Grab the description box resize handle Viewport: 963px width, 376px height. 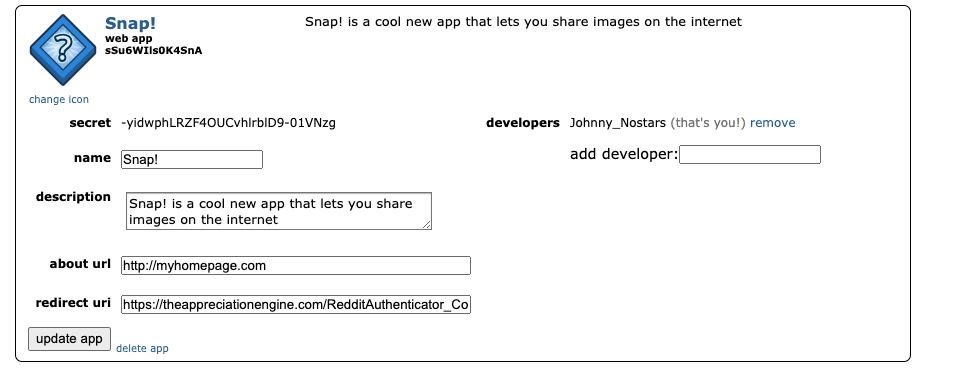427,225
